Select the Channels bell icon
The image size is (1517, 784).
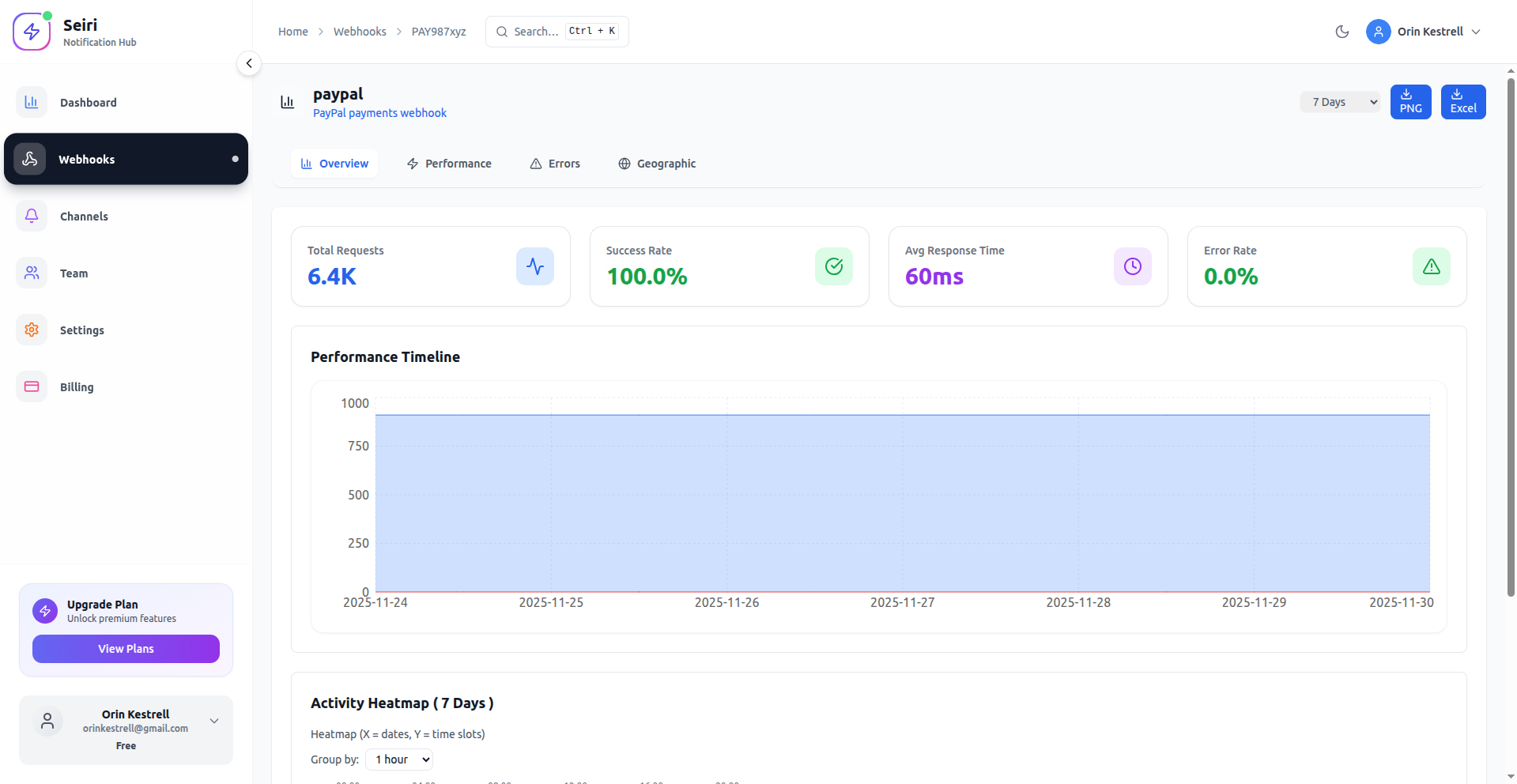pyautogui.click(x=31, y=216)
